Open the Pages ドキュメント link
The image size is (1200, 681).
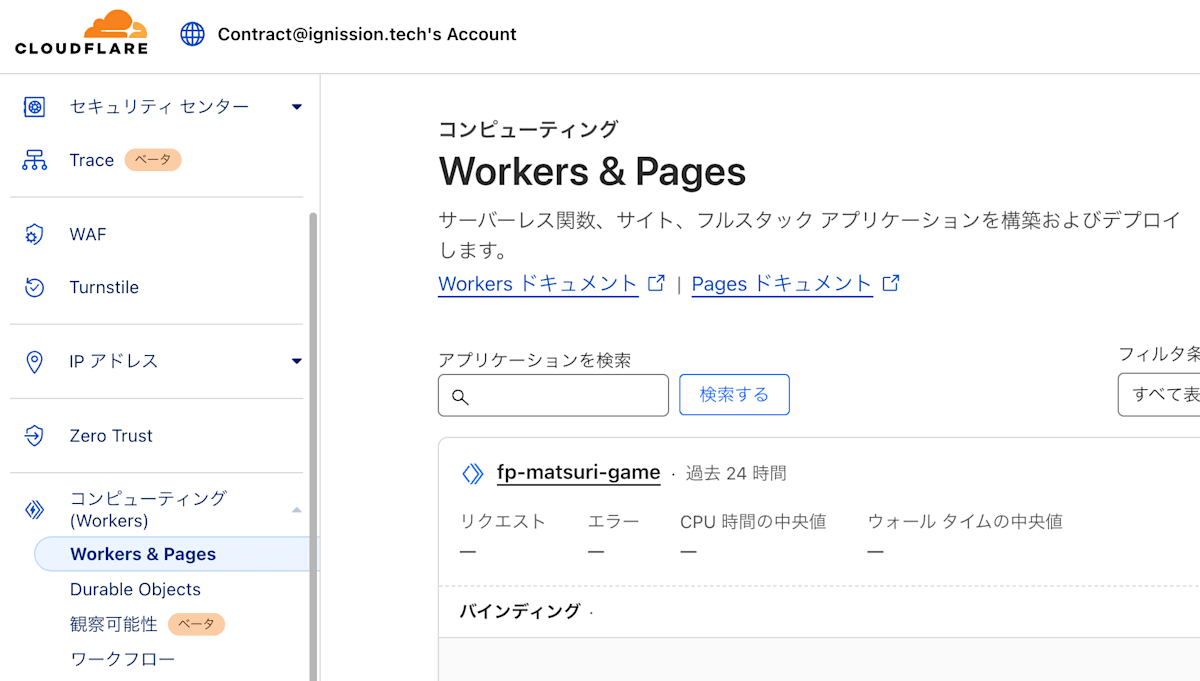pos(782,284)
